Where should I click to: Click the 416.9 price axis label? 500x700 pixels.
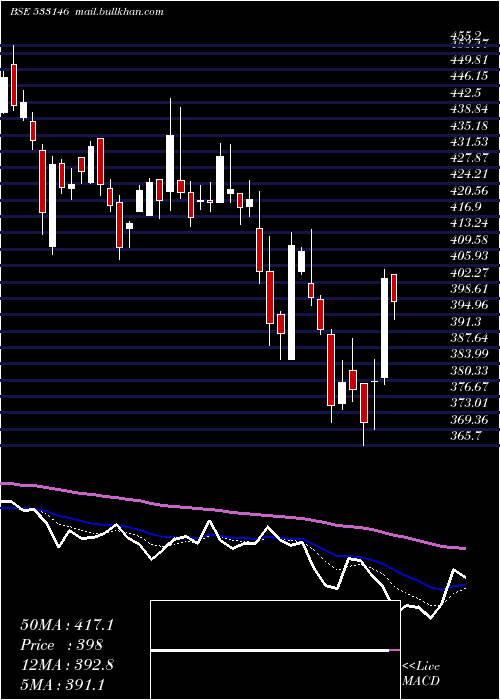pyautogui.click(x=466, y=207)
